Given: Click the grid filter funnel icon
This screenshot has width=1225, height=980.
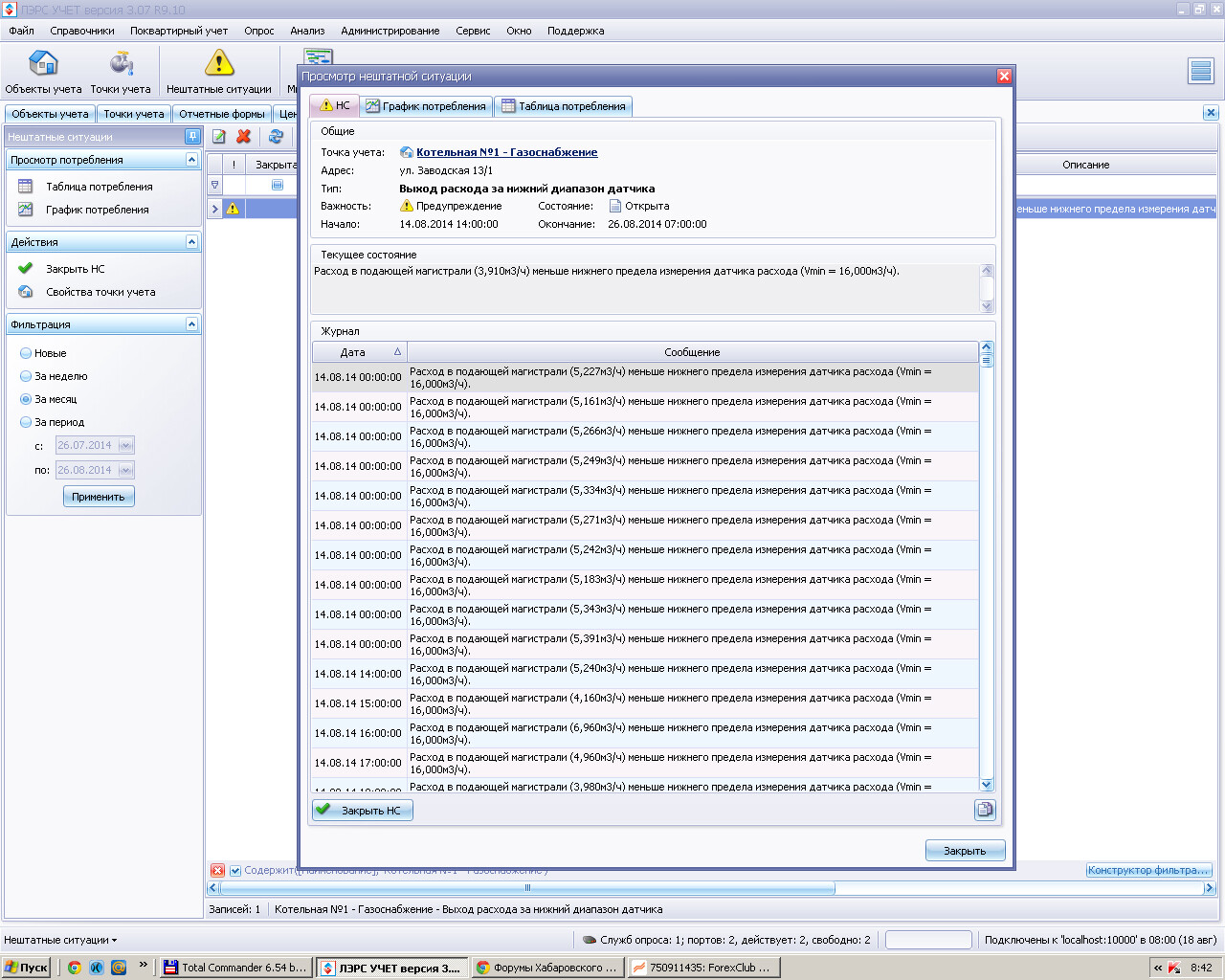Looking at the screenshot, I should [214, 185].
